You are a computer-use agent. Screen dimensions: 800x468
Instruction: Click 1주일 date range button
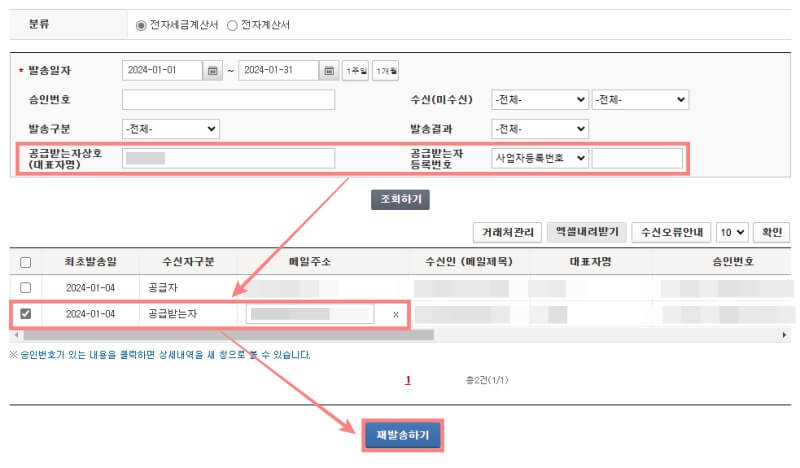(356, 70)
